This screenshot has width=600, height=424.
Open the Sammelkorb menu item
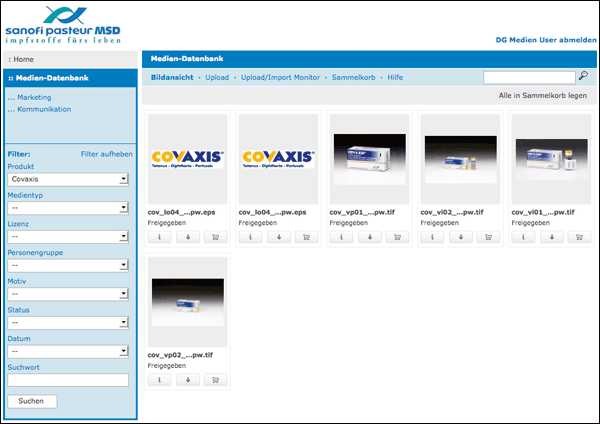click(x=352, y=77)
